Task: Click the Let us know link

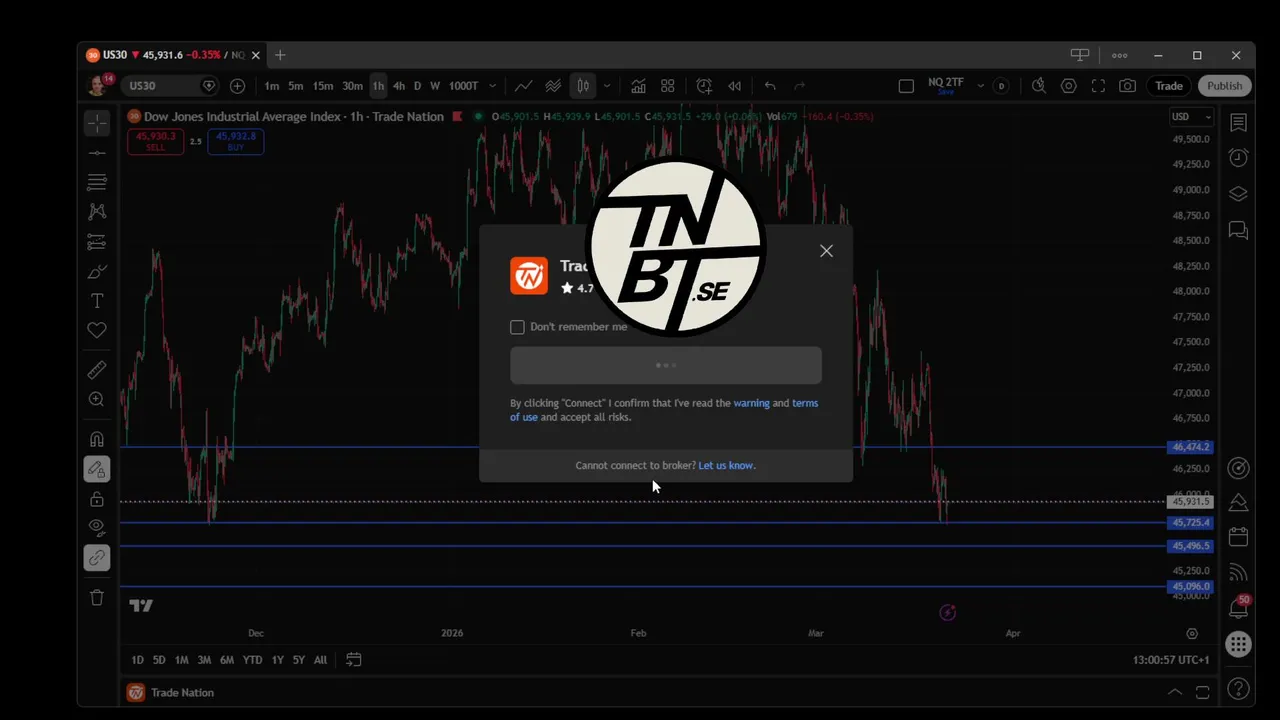Action: [x=726, y=465]
